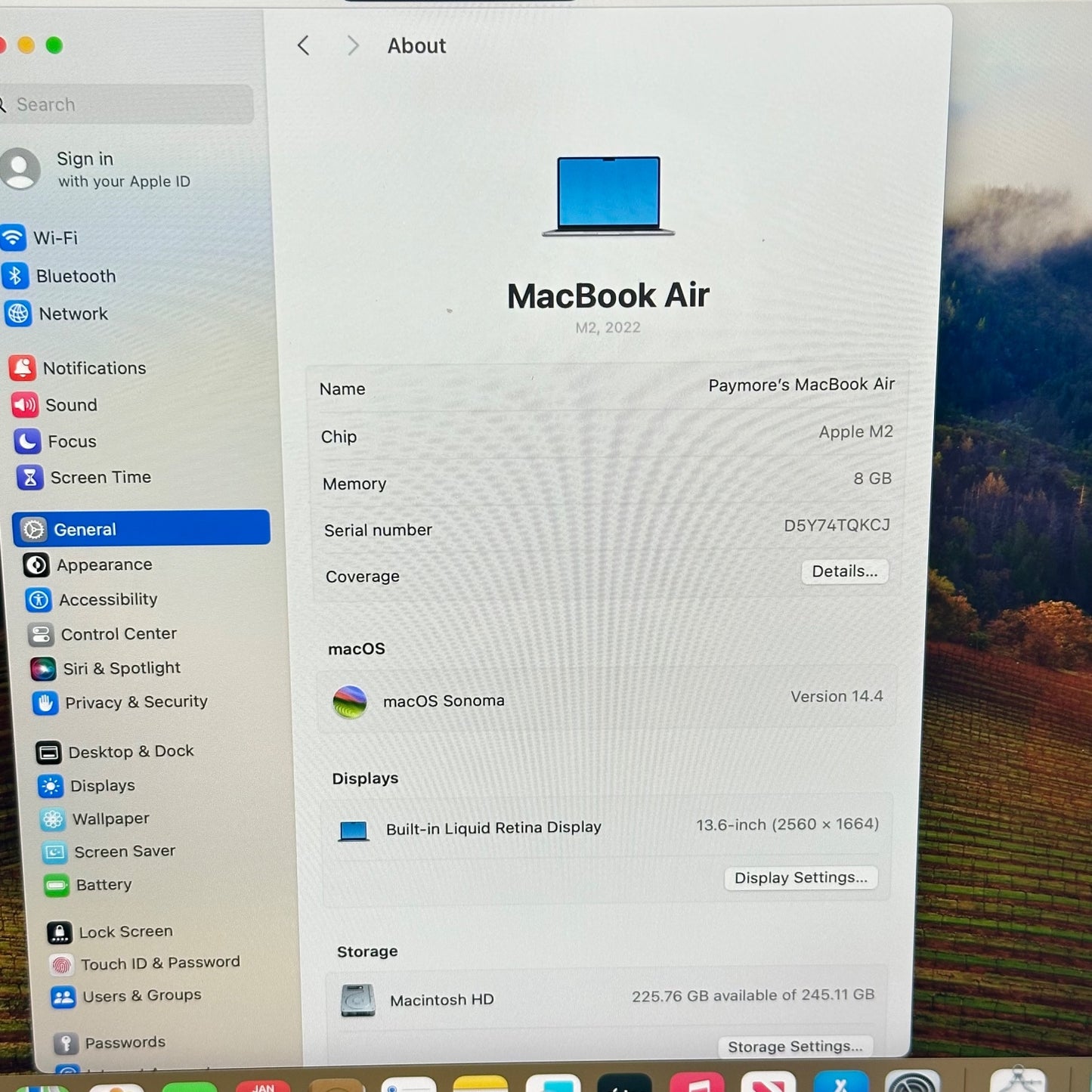Image resolution: width=1092 pixels, height=1092 pixels.
Task: Open Siri & Spotlight icon
Action: pos(43,669)
